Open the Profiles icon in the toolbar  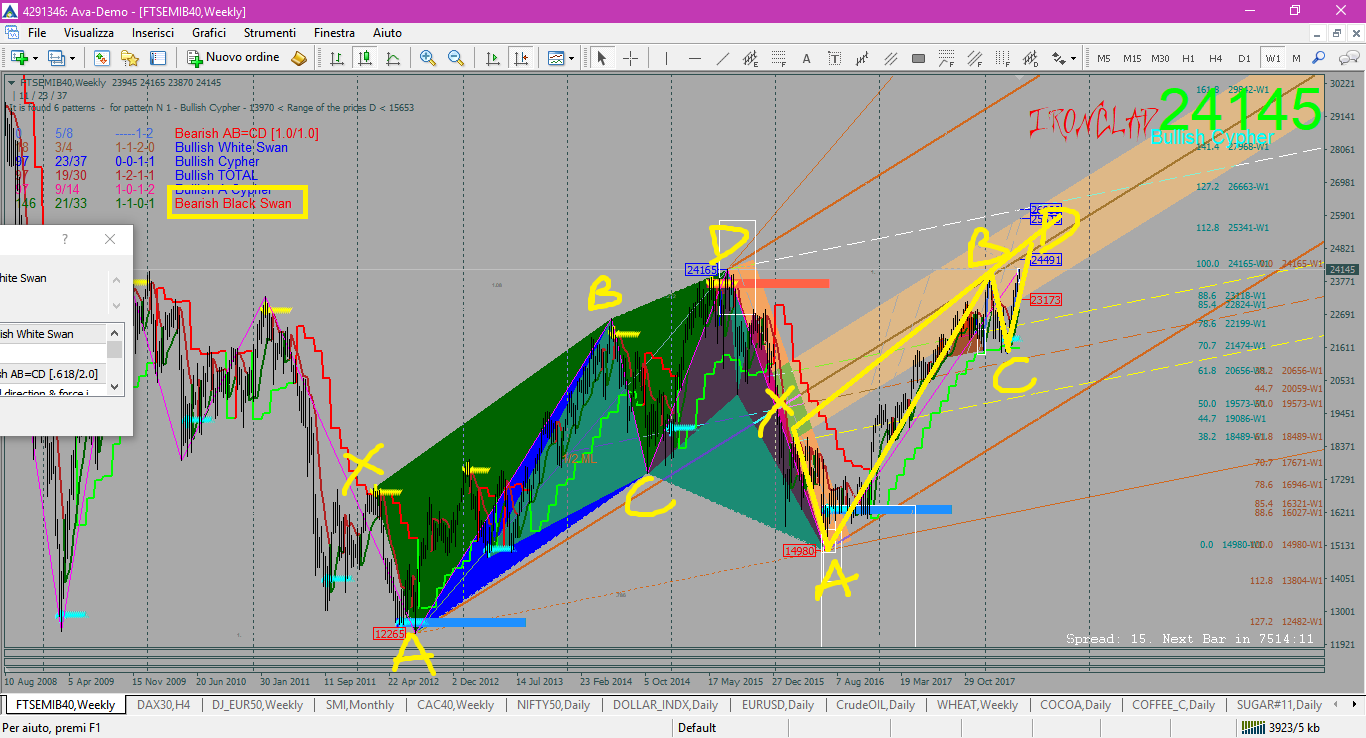click(55, 58)
